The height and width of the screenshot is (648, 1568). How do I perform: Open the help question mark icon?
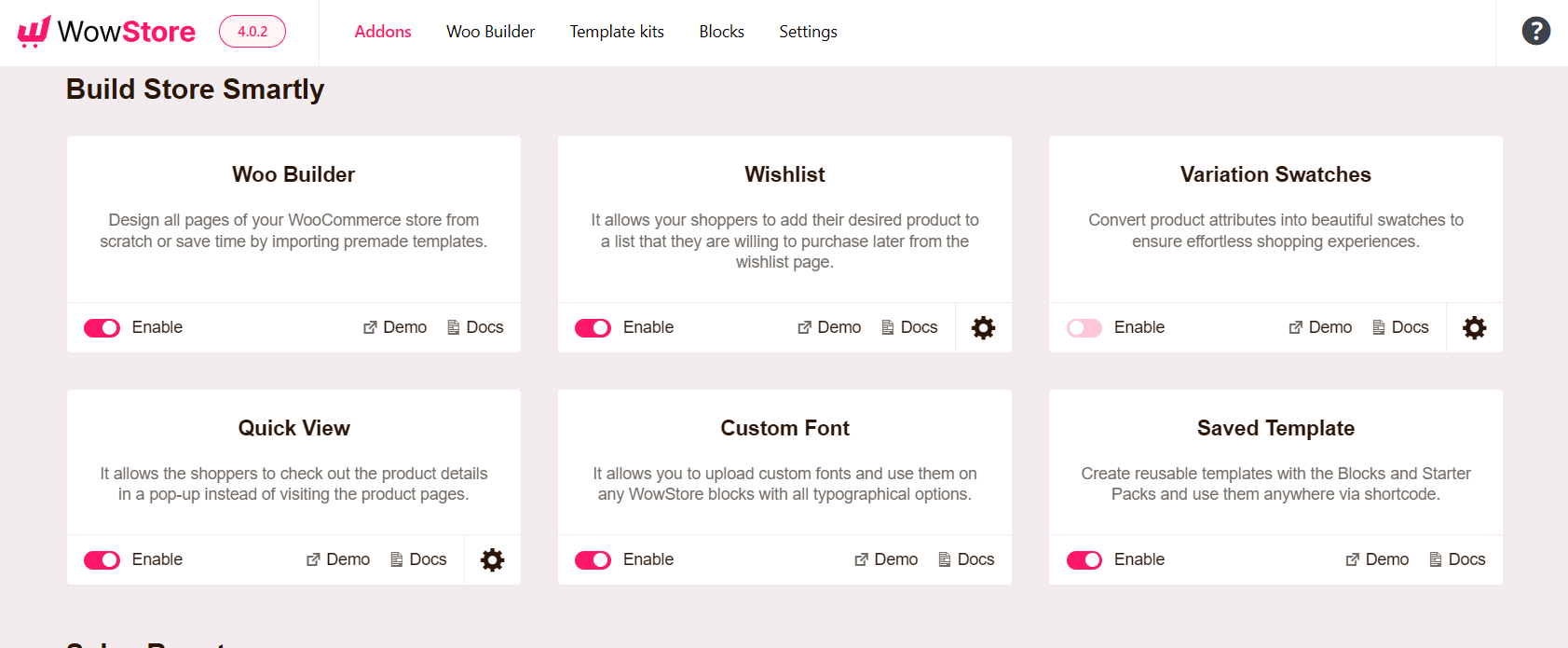(x=1535, y=31)
